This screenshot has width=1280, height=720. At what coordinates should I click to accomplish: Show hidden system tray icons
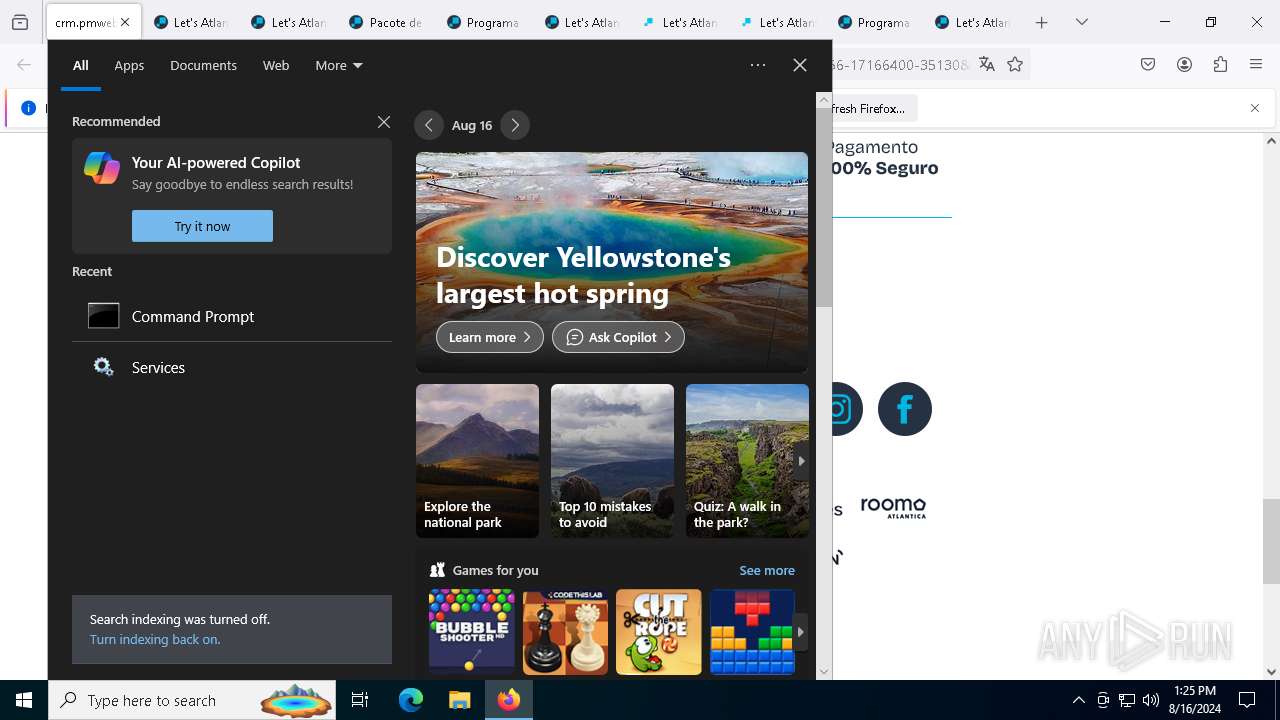1078,700
